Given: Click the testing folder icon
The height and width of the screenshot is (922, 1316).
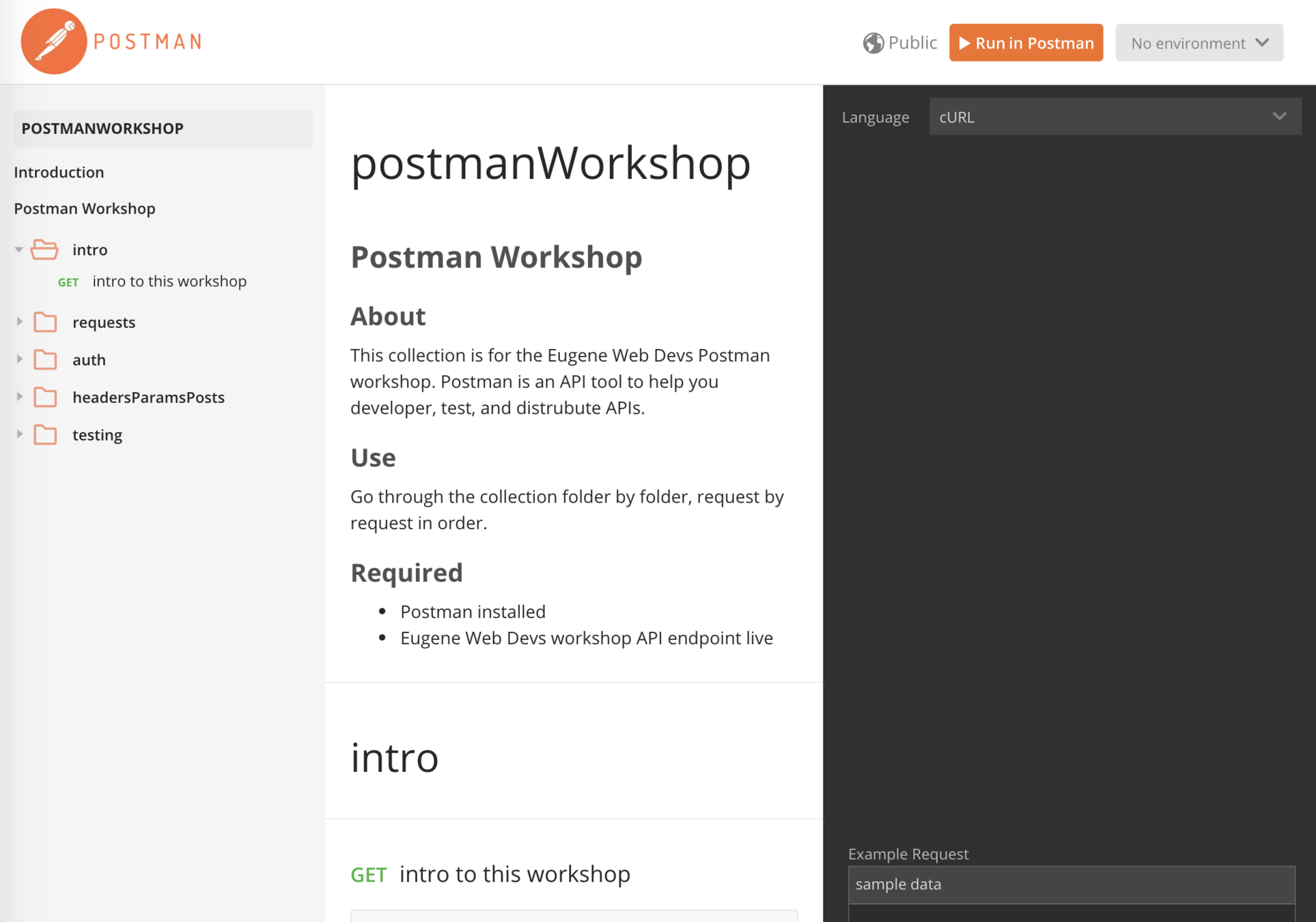Looking at the screenshot, I should point(45,435).
